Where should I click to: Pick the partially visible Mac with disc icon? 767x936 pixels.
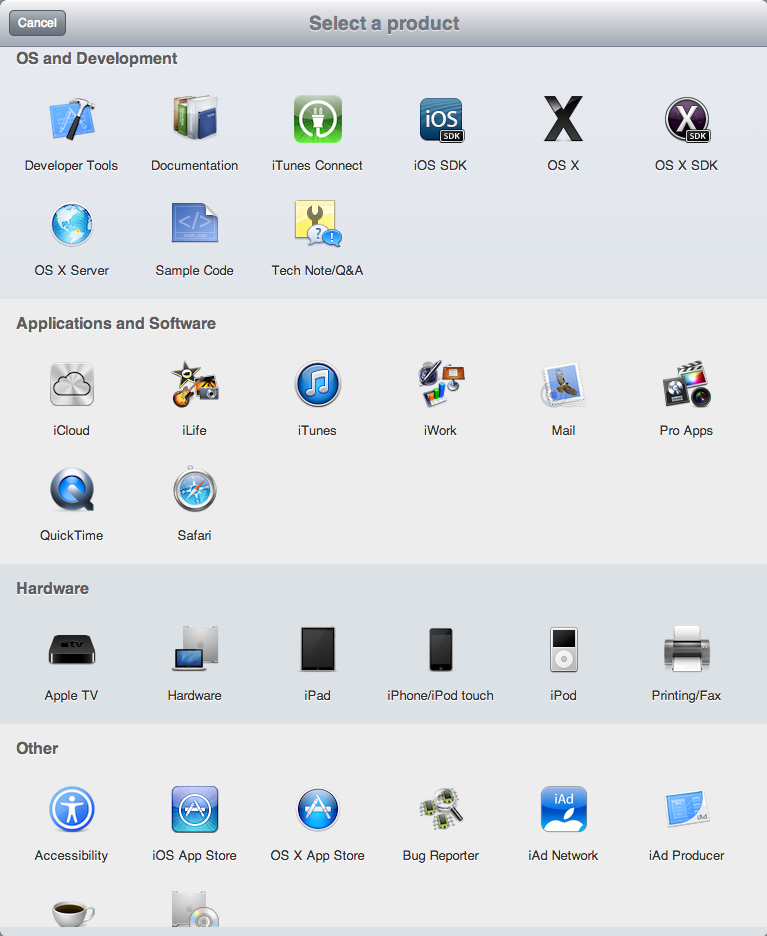(x=195, y=909)
